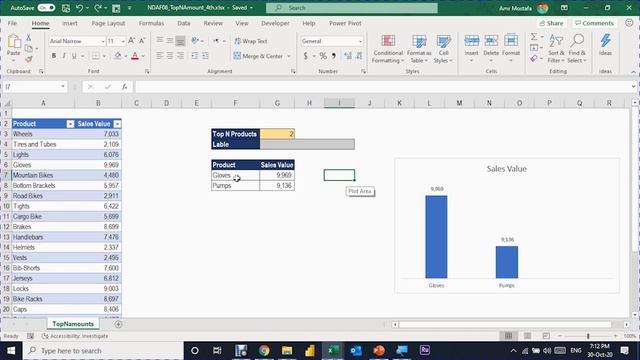Viewport: 640px width, 360px height.
Task: Click Decrease Font Size icon
Action: [142, 41]
